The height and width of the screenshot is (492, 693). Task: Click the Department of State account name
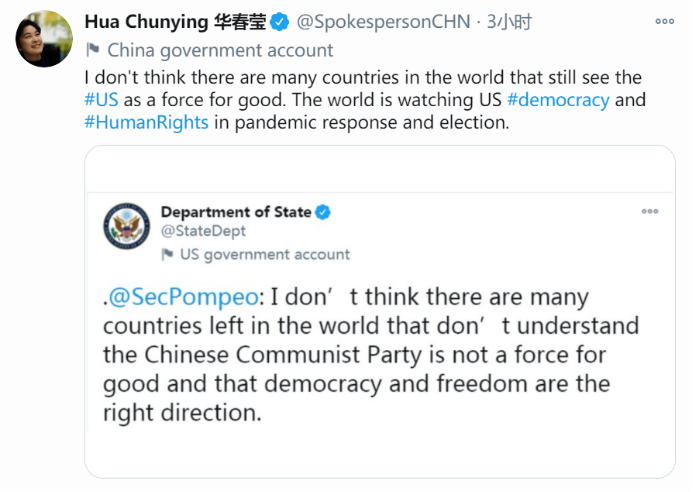point(235,212)
